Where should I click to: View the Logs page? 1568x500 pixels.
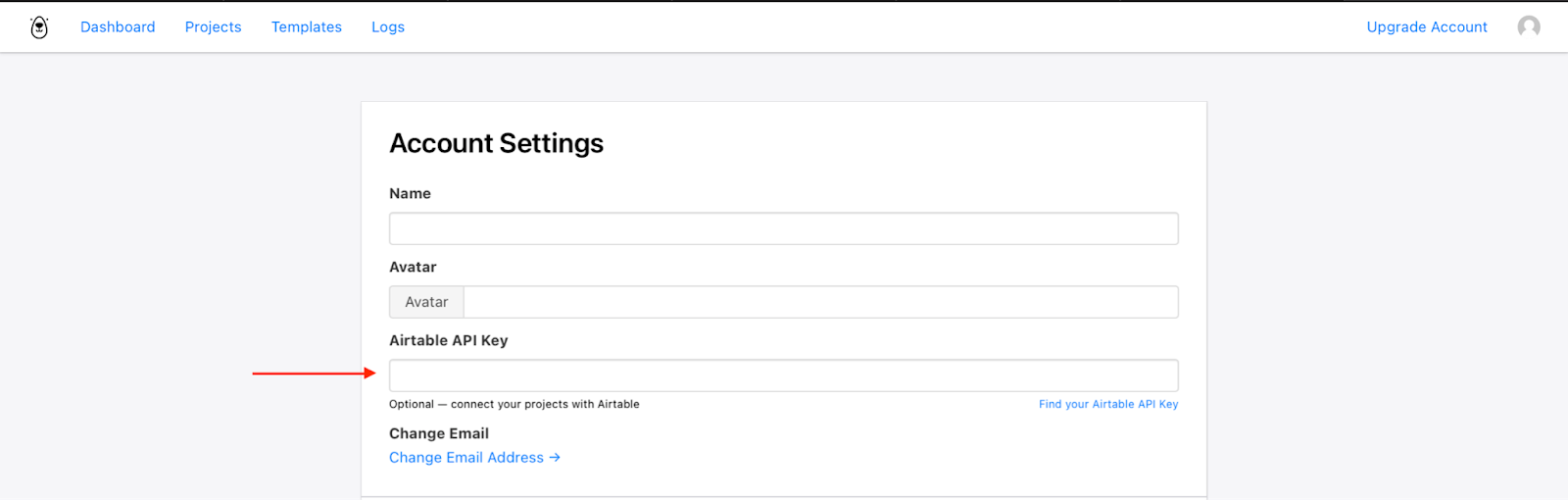point(388,27)
